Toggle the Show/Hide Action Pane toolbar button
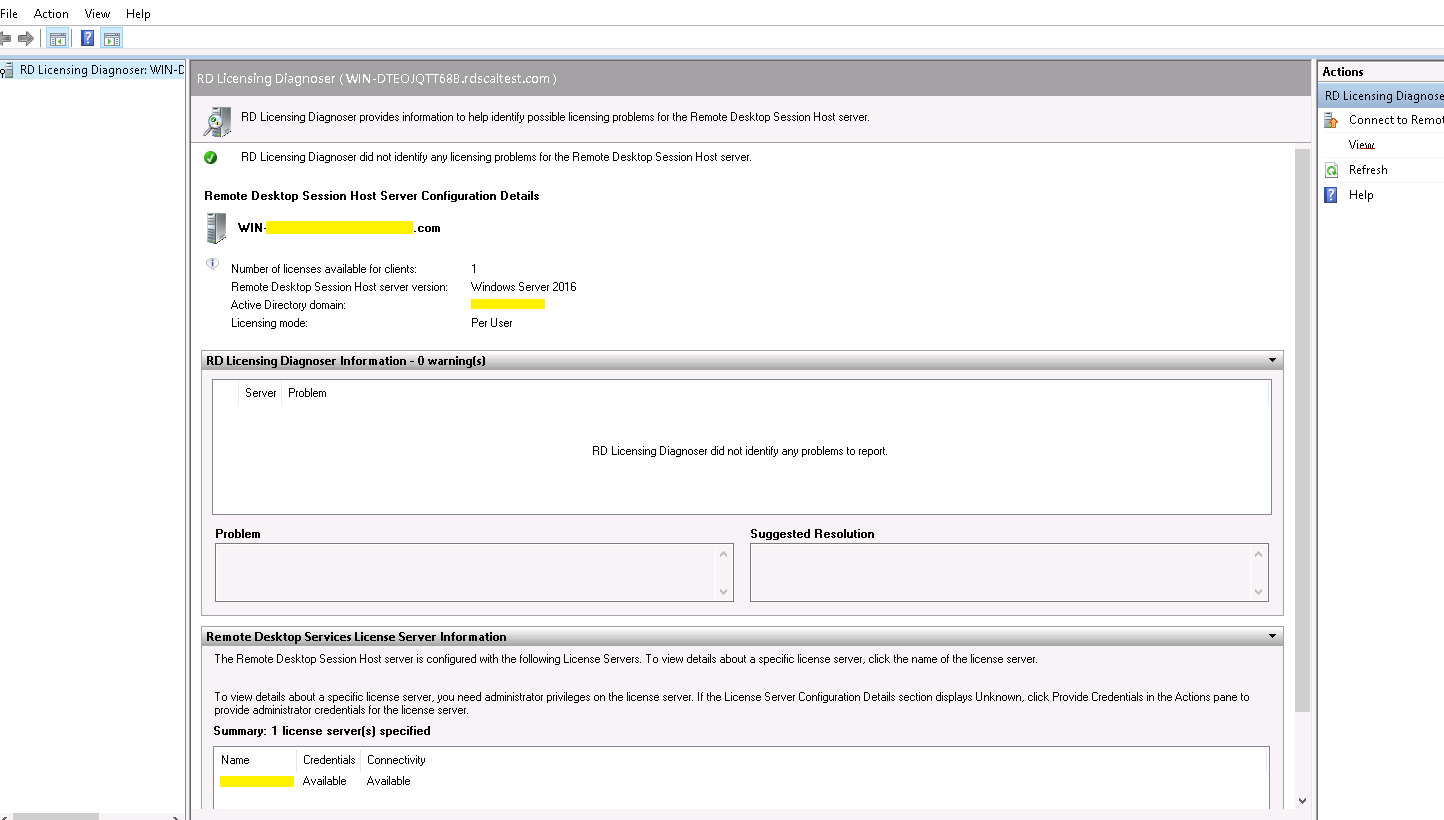The width and height of the screenshot is (1444, 820). click(112, 39)
